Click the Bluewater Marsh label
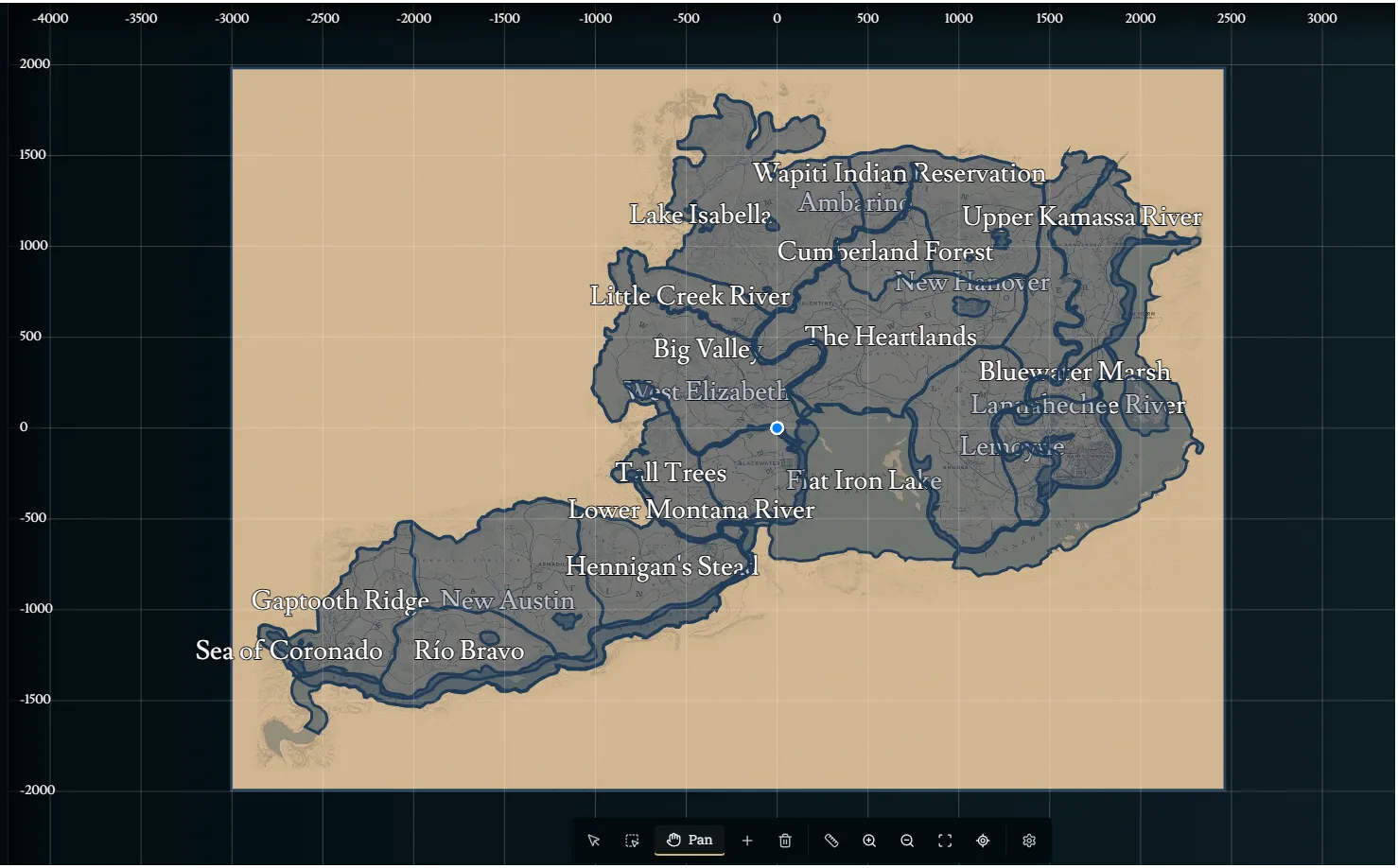The image size is (1398, 868). pyautogui.click(x=1075, y=372)
